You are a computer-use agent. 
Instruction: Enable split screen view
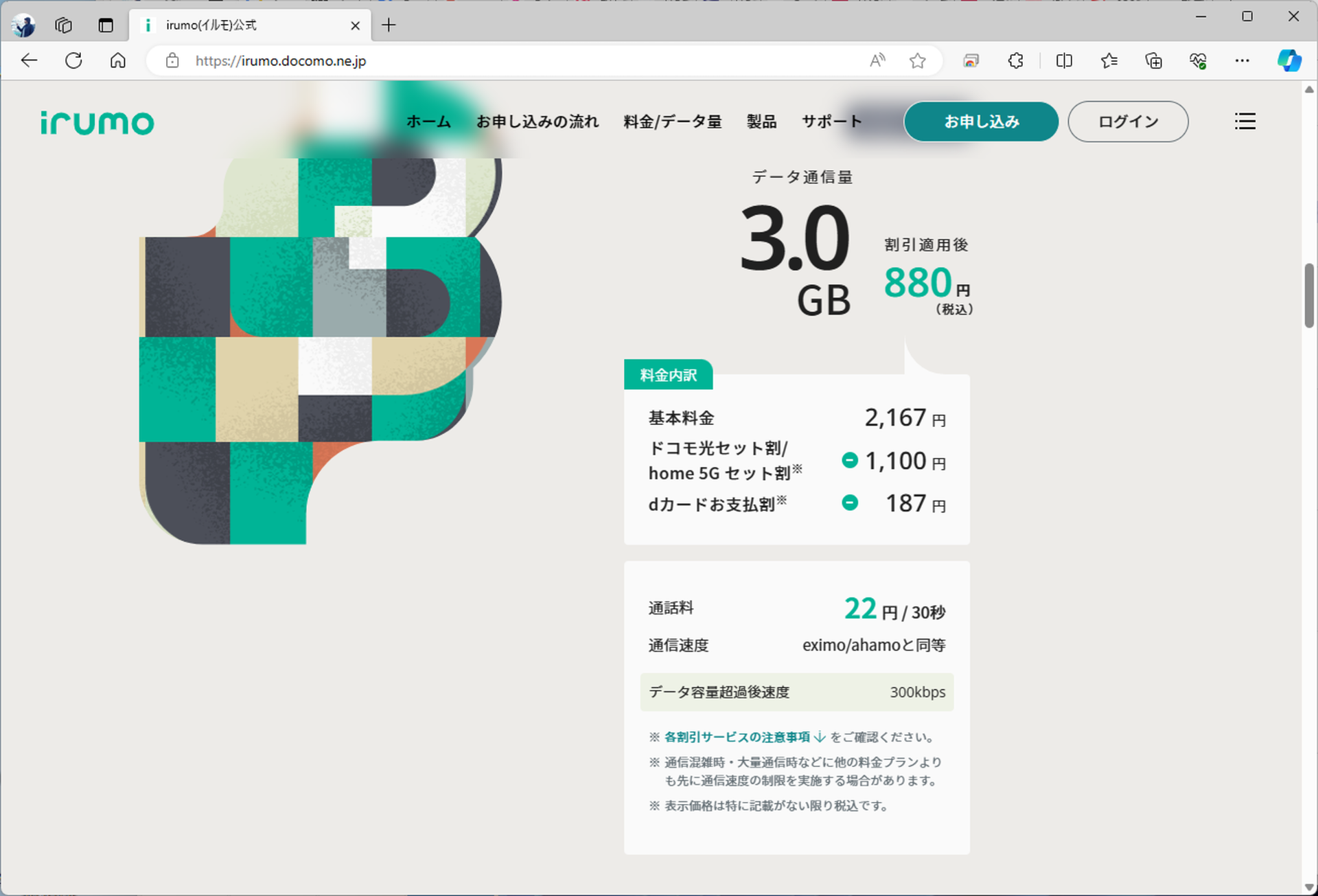pos(1063,60)
